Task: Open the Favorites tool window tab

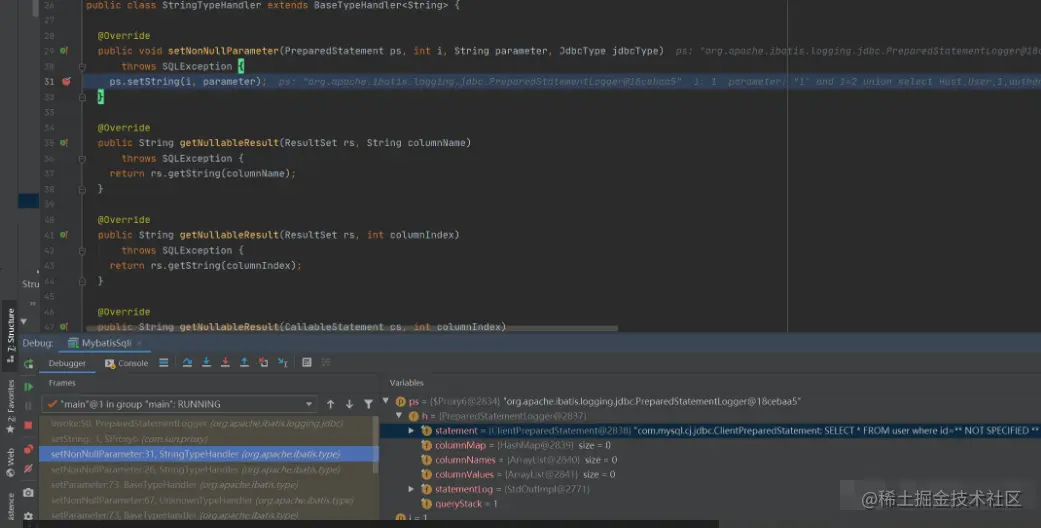Action: point(11,406)
